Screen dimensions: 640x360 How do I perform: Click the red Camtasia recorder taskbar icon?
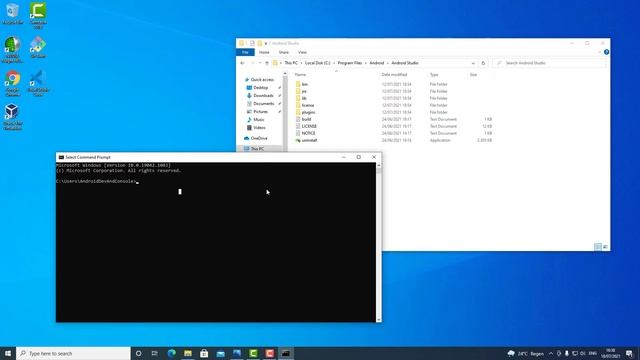pos(269,353)
